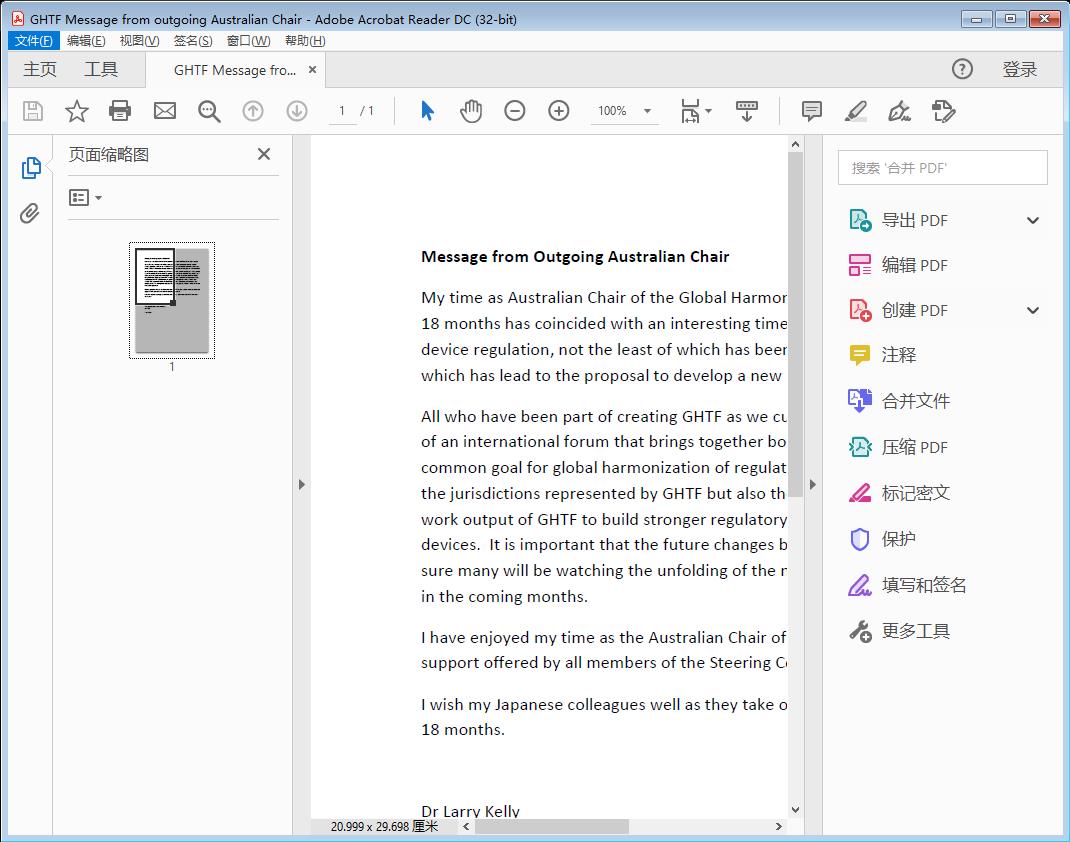Bookmark file with star icon

[77, 111]
